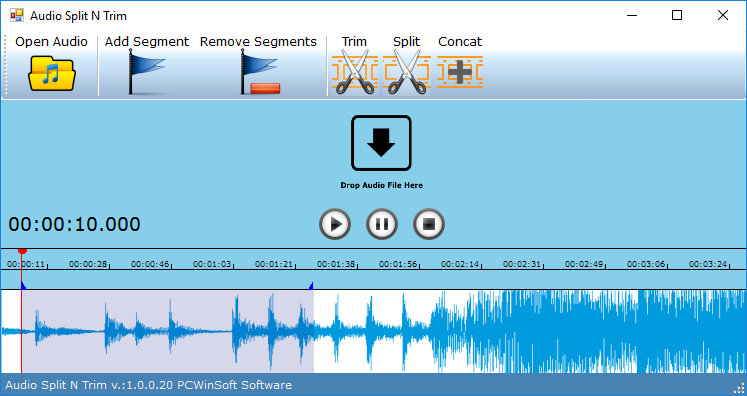The image size is (747, 396).
Task: Click the toolbar grip handle at left edge
Action: coord(5,65)
